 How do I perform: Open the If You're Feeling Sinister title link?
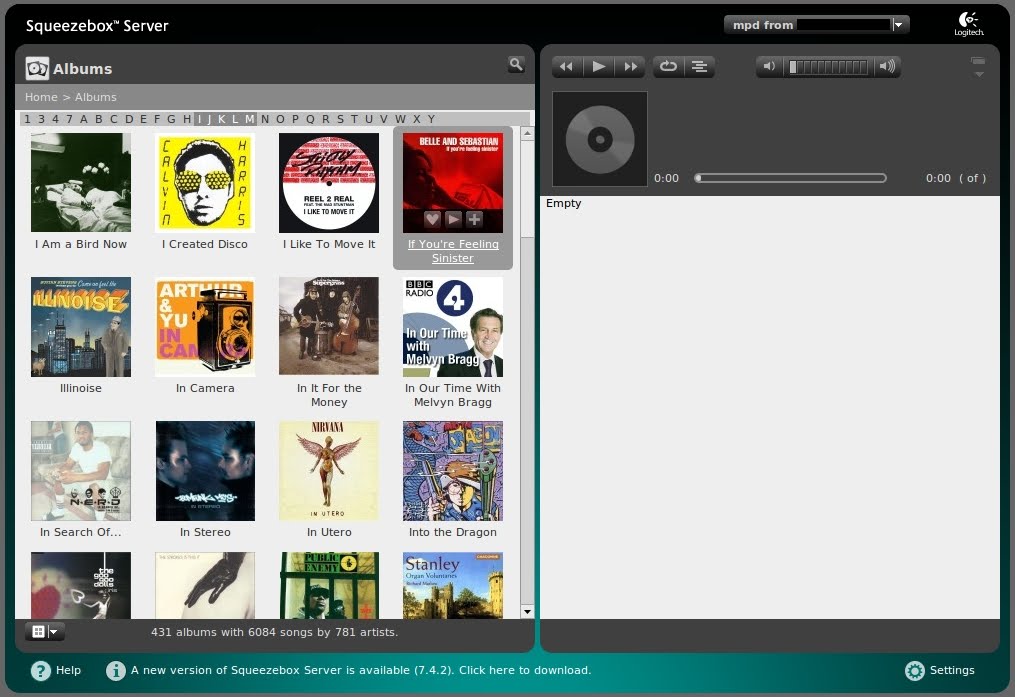(453, 251)
